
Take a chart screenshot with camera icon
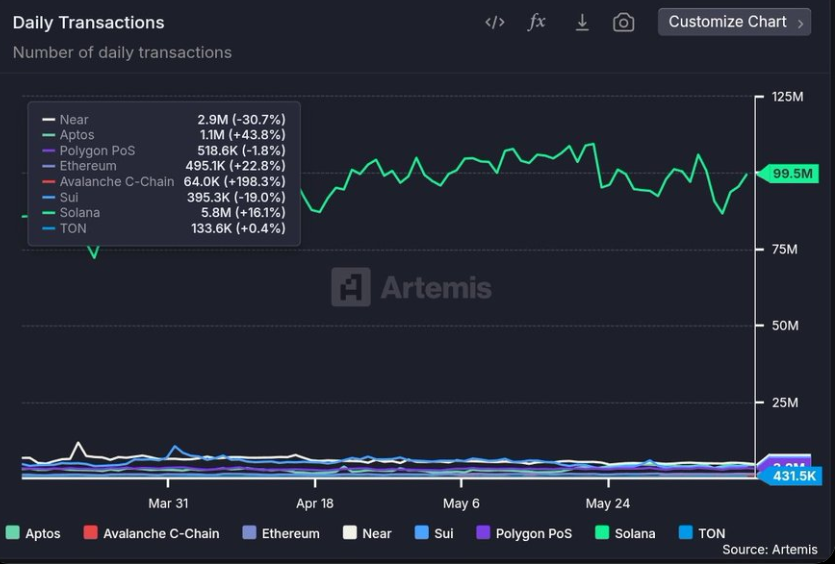coord(623,22)
